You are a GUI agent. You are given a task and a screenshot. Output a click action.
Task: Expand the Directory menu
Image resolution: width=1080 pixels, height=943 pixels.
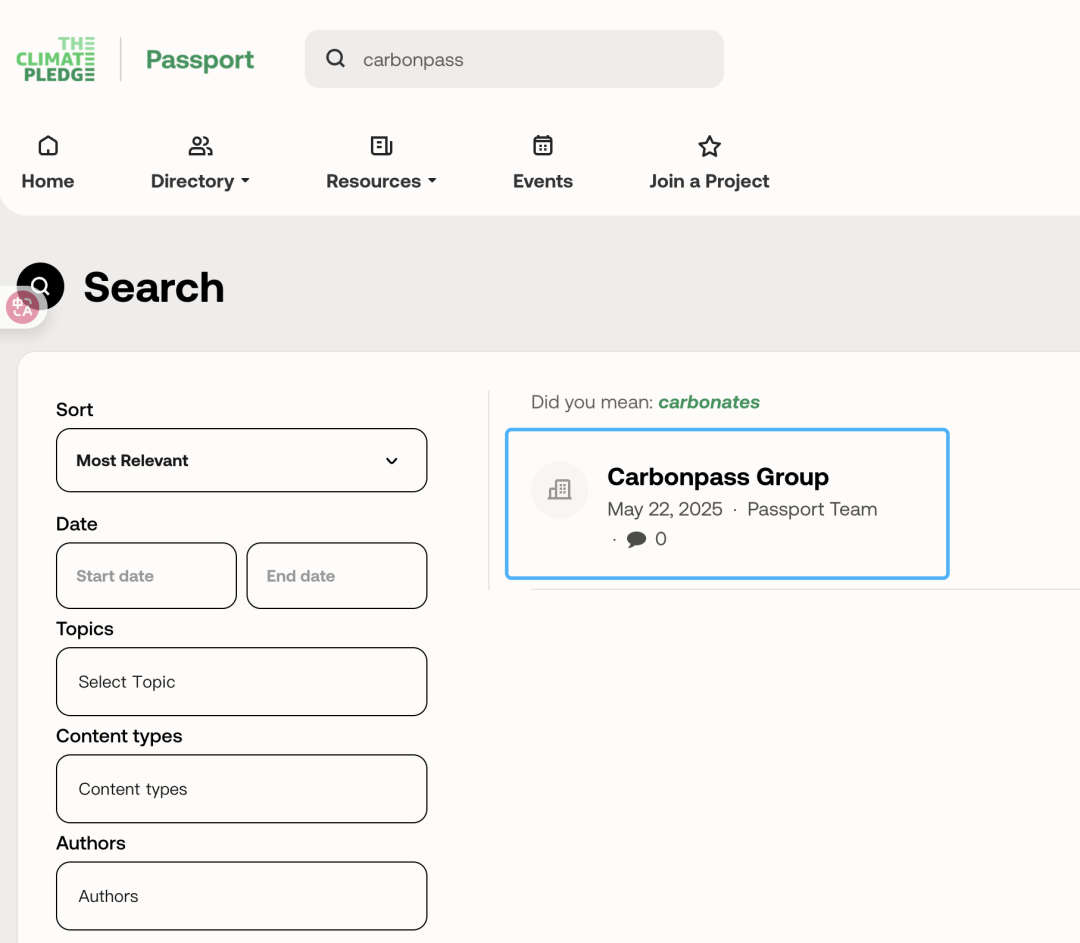200,181
